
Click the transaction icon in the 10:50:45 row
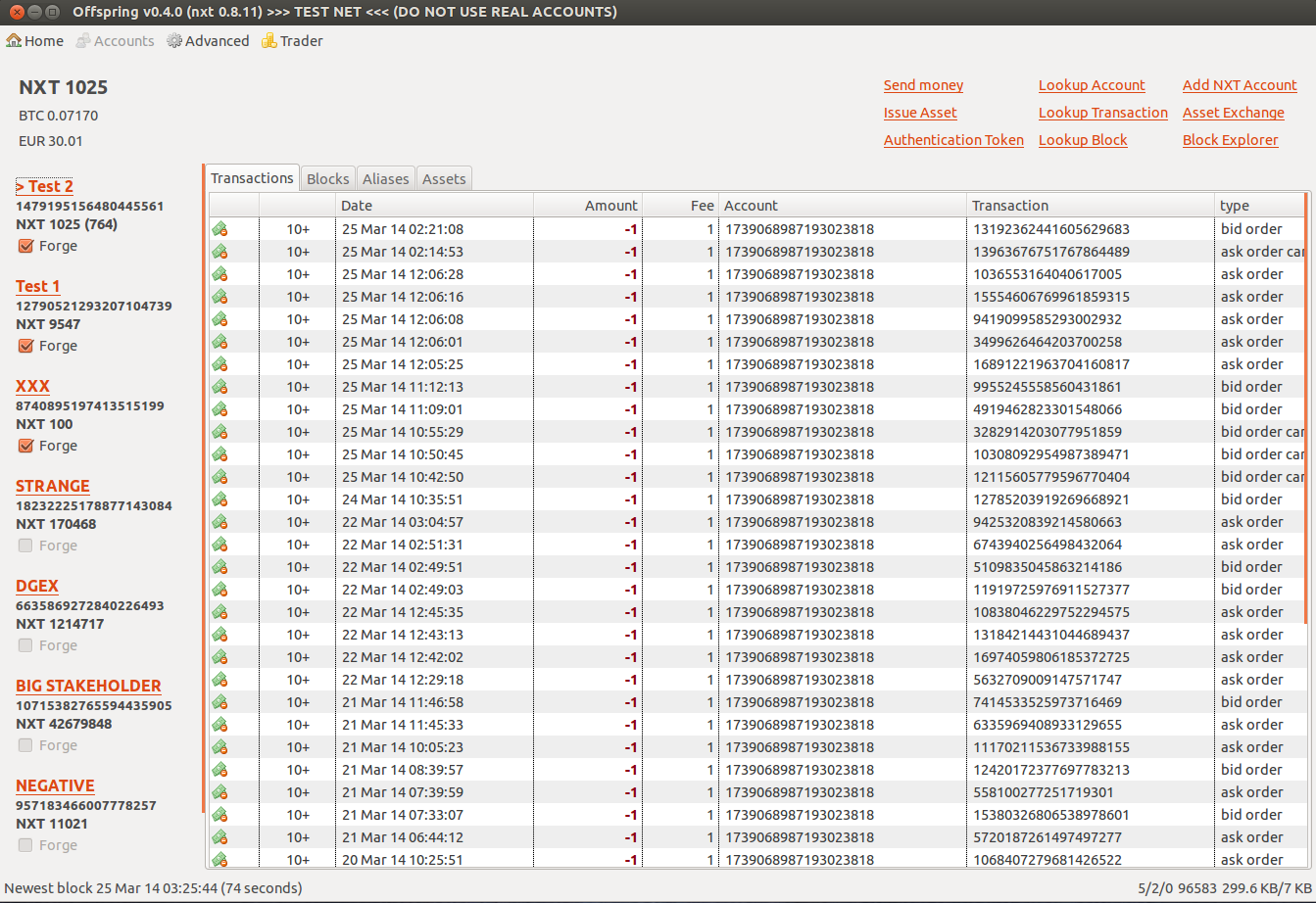pos(219,454)
